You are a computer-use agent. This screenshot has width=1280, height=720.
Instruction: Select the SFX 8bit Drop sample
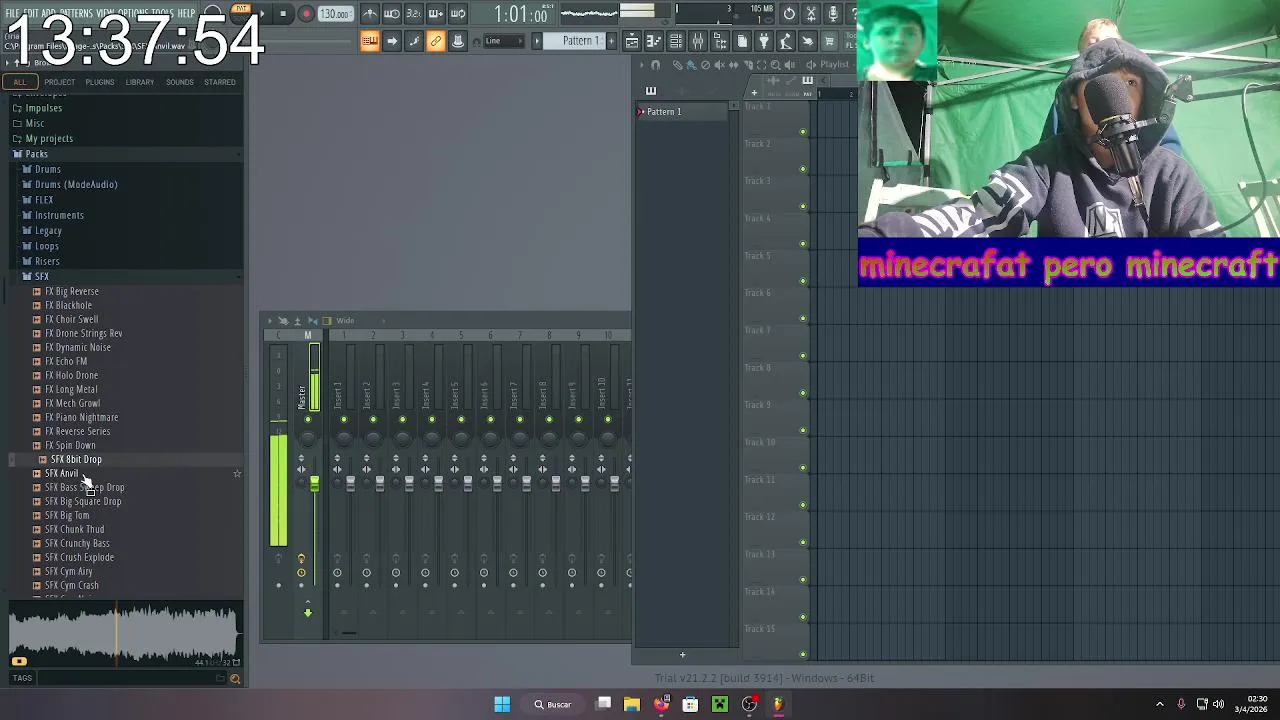pyautogui.click(x=76, y=459)
